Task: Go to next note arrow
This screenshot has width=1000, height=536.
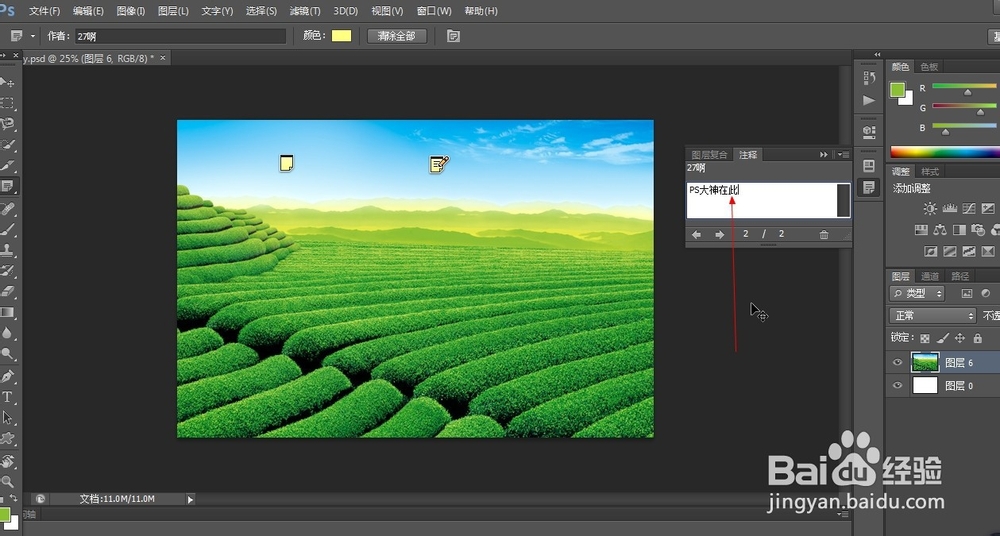Action: tap(719, 234)
